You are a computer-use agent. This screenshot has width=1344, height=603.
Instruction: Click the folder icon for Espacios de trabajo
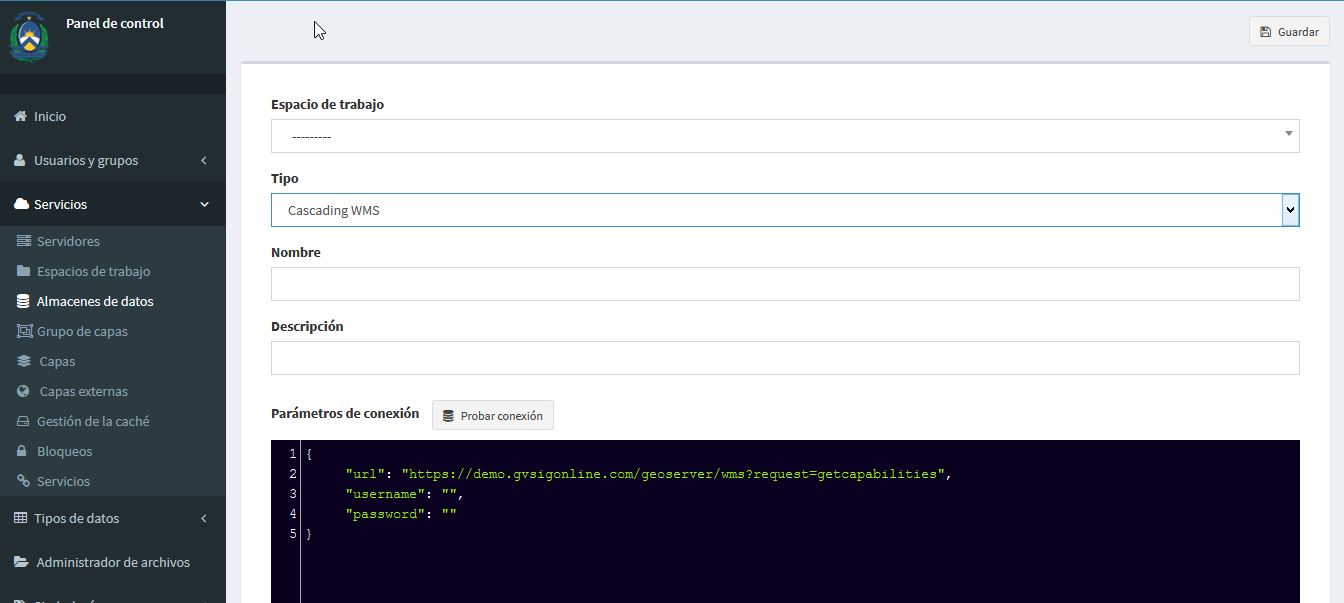[24, 272]
